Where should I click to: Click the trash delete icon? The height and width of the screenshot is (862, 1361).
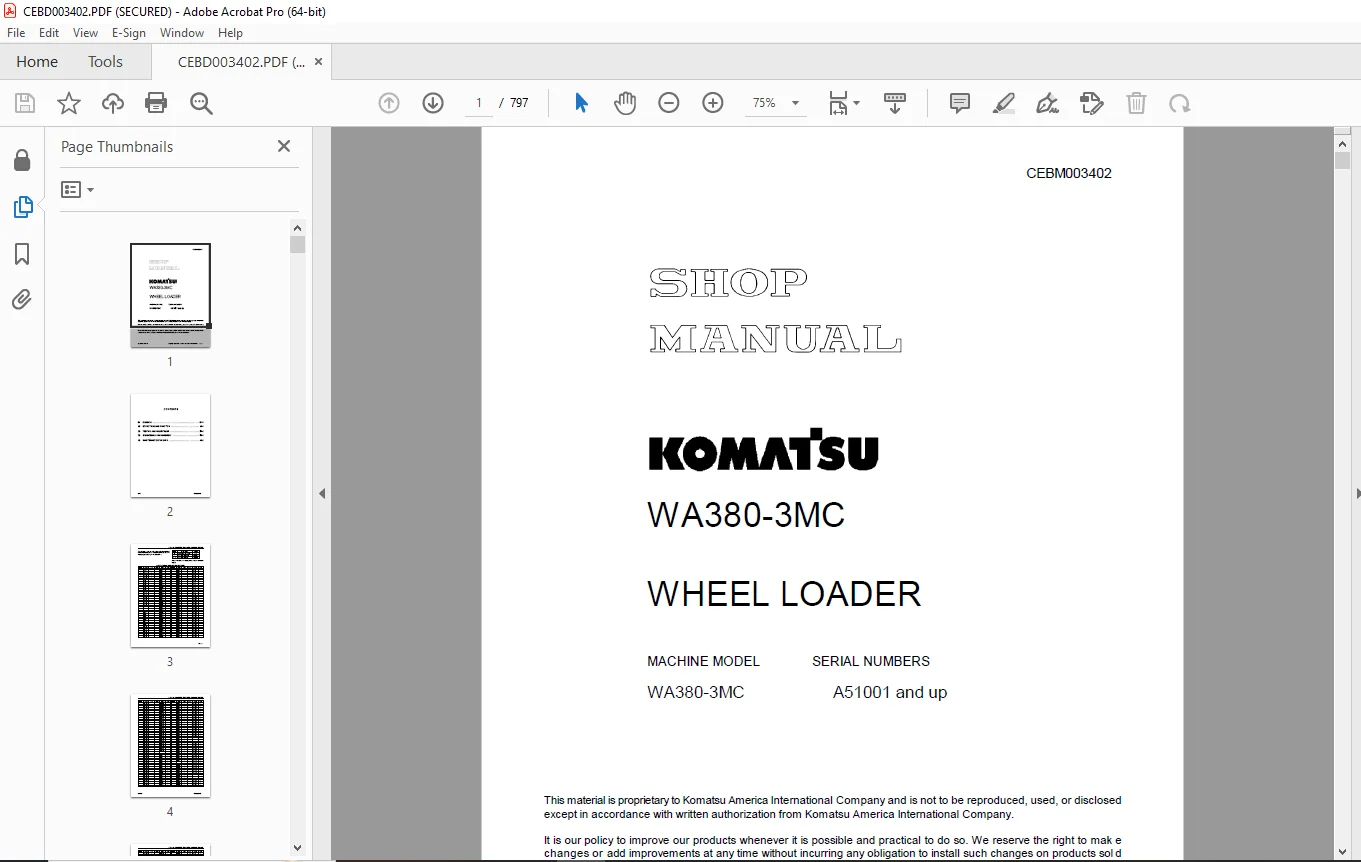[1136, 103]
